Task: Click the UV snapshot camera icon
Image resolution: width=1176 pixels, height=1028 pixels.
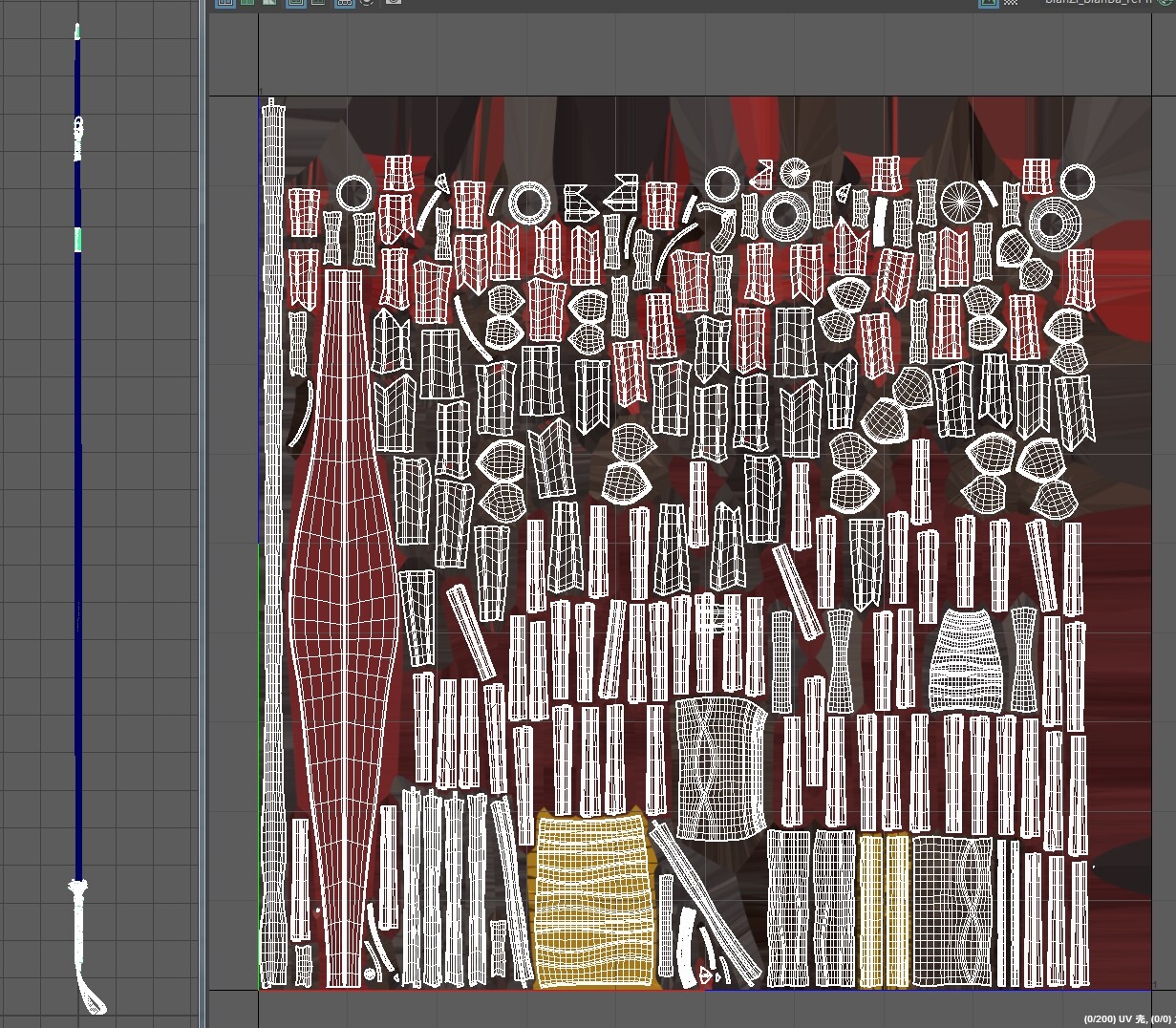Action: (394, 2)
